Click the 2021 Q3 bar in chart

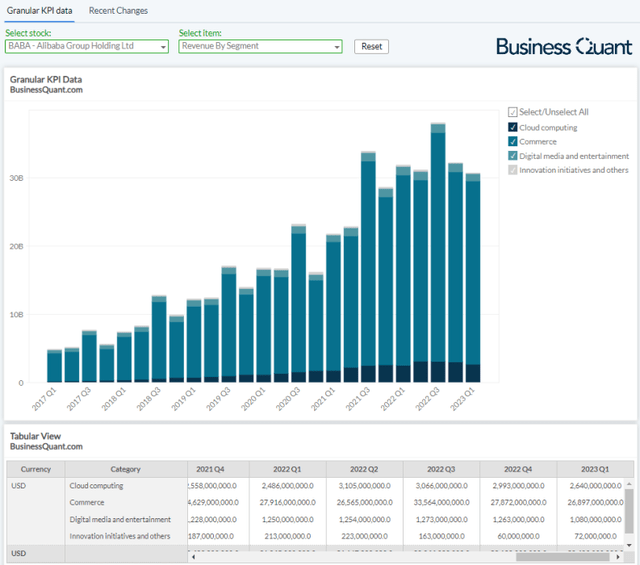(x=368, y=267)
